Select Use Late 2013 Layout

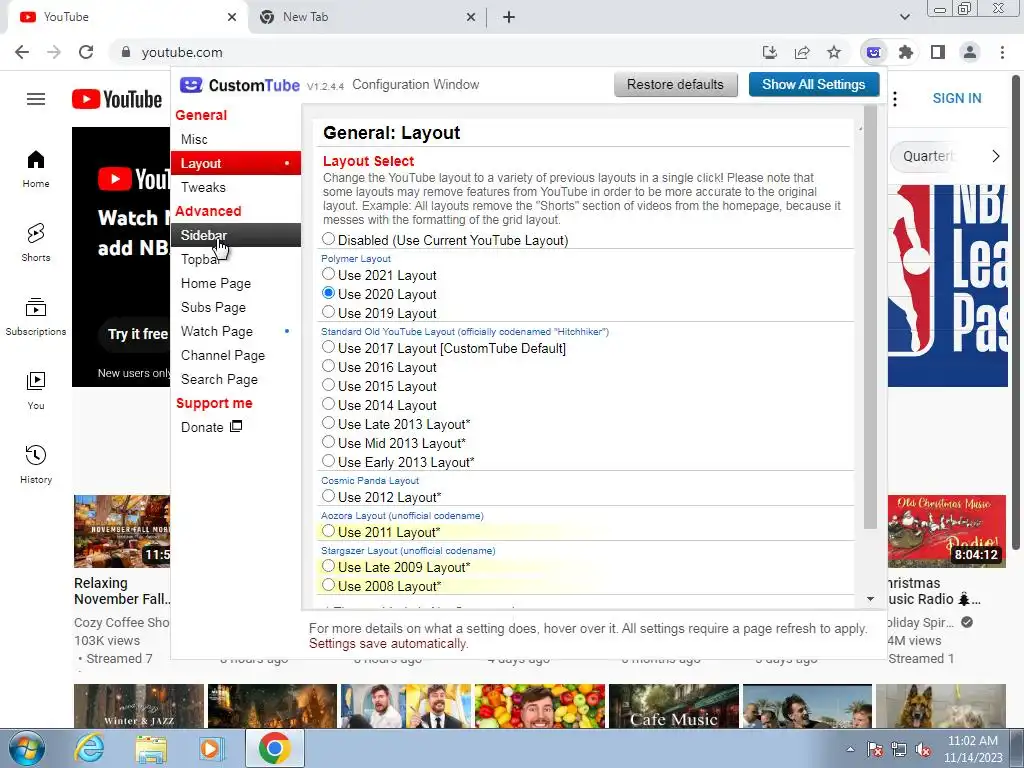pos(328,423)
